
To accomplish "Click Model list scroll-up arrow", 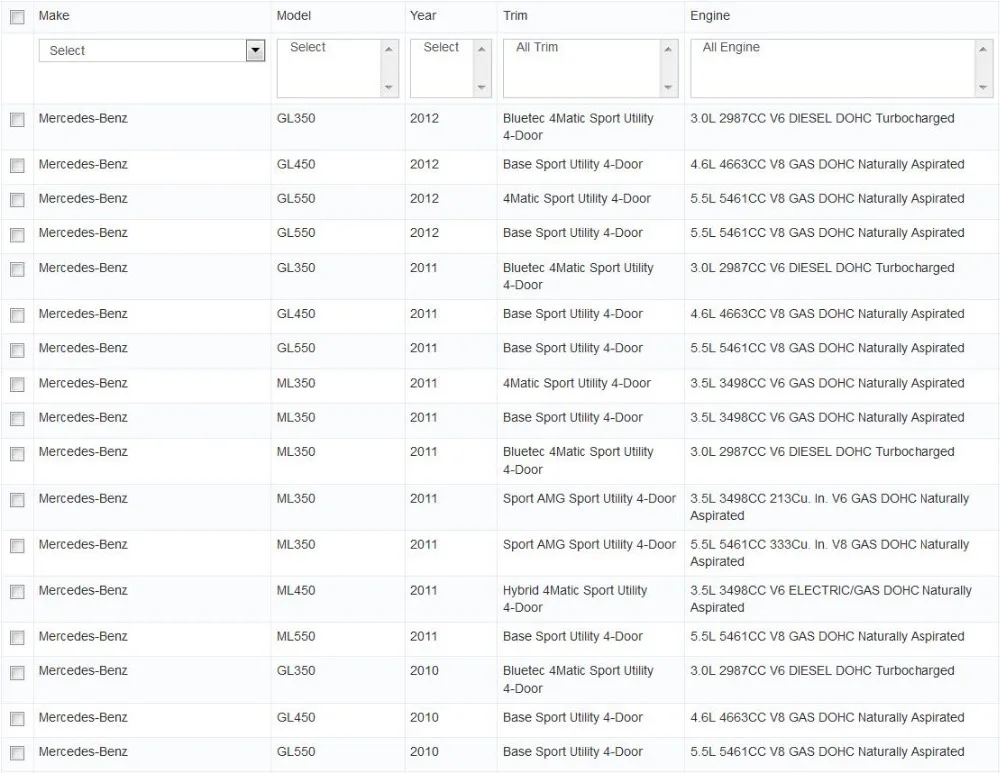I will [x=388, y=50].
